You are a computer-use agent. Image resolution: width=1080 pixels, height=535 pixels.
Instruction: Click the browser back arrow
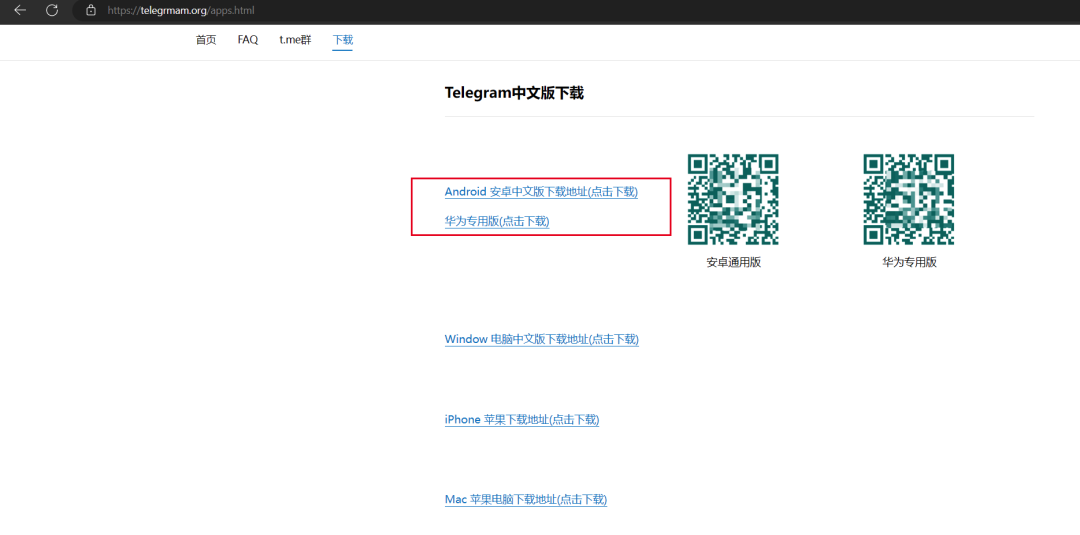(x=20, y=10)
